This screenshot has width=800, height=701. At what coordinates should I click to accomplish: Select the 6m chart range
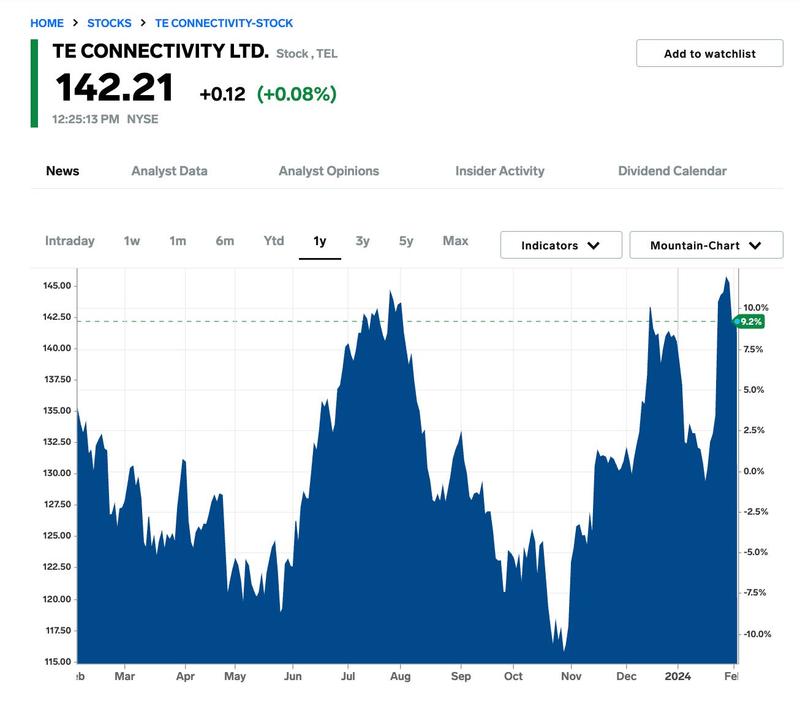224,241
